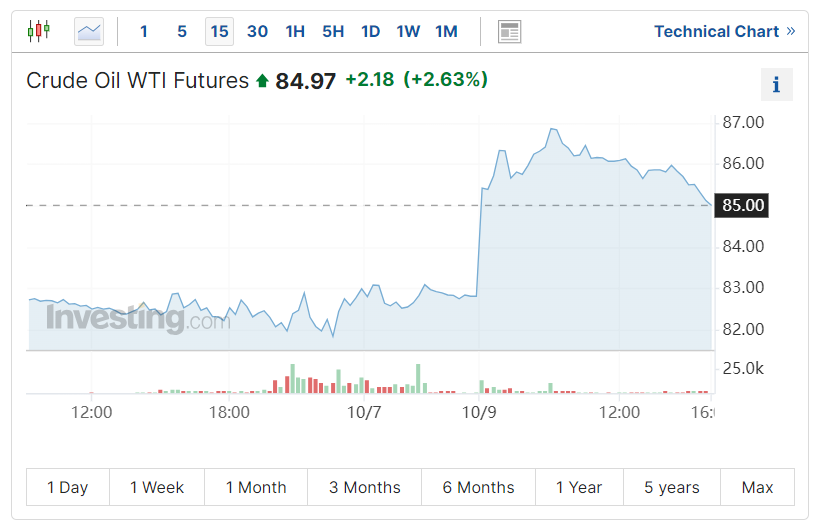Image resolution: width=820 pixels, height=529 pixels.
Task: Click the Max range button
Action: (757, 487)
